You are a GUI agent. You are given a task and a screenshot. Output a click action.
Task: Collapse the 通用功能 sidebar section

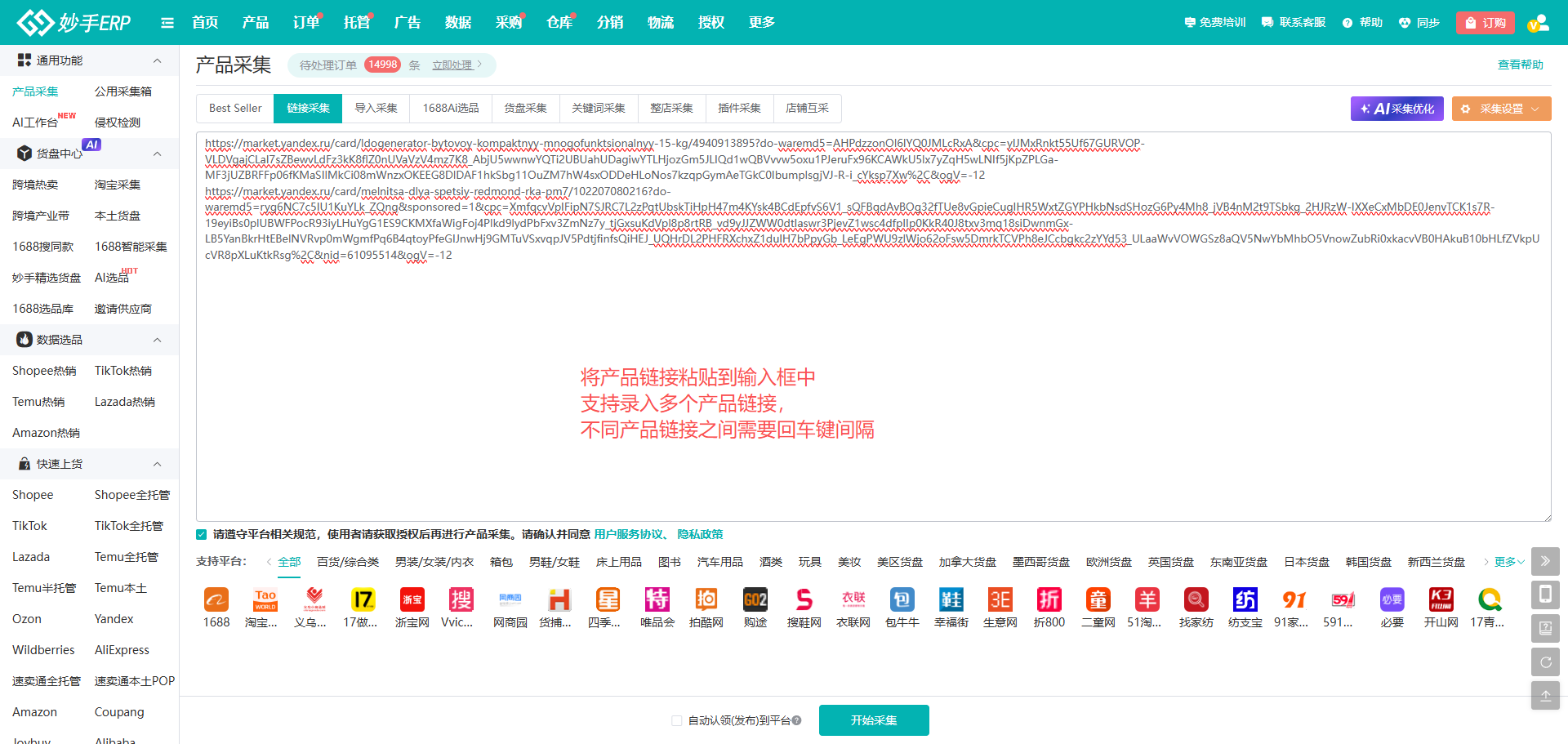tap(157, 60)
